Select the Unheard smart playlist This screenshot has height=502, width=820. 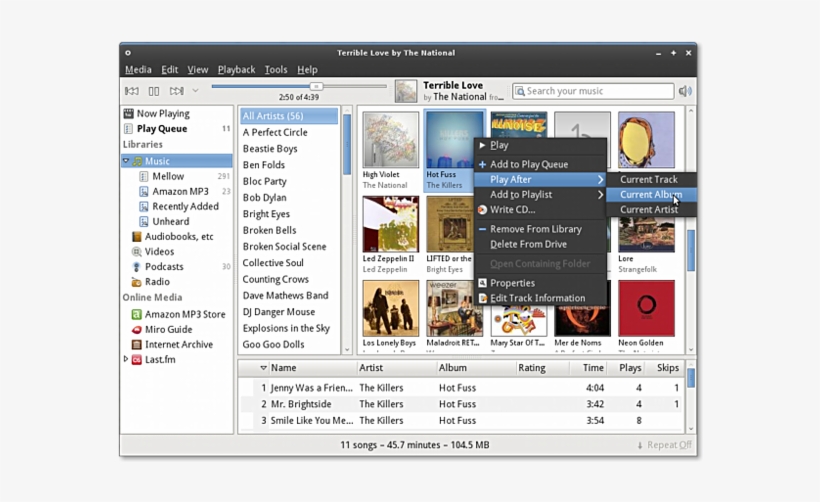point(170,221)
